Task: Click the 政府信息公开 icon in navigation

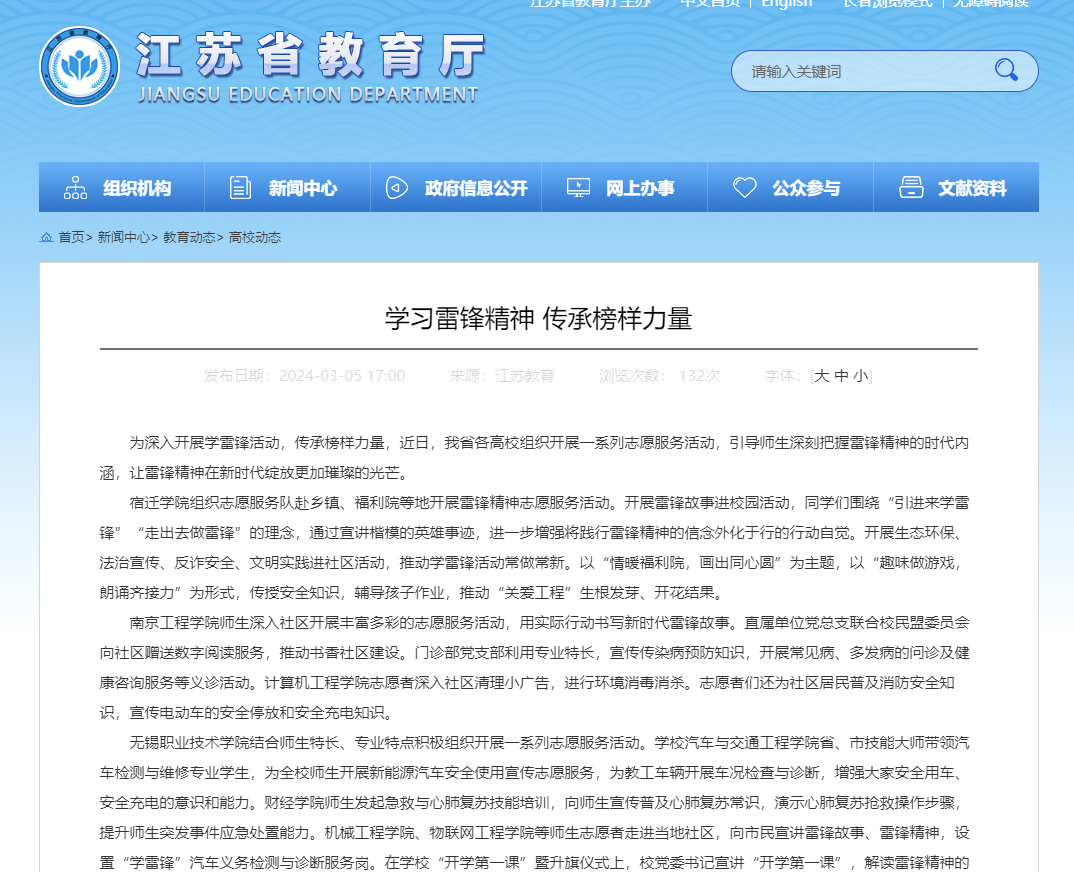Action: click(x=397, y=188)
